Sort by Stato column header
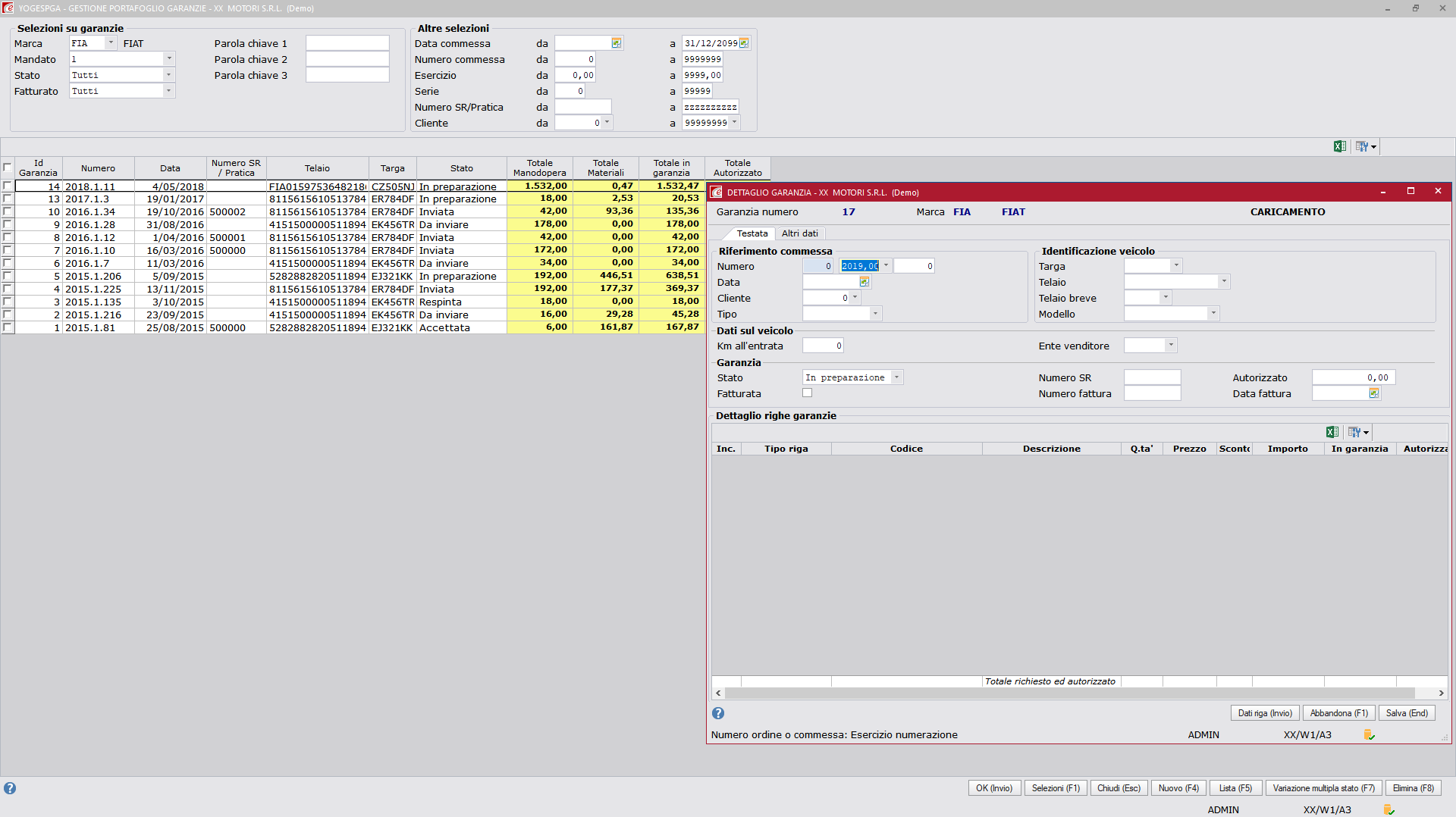This screenshot has height=817, width=1456. point(462,168)
